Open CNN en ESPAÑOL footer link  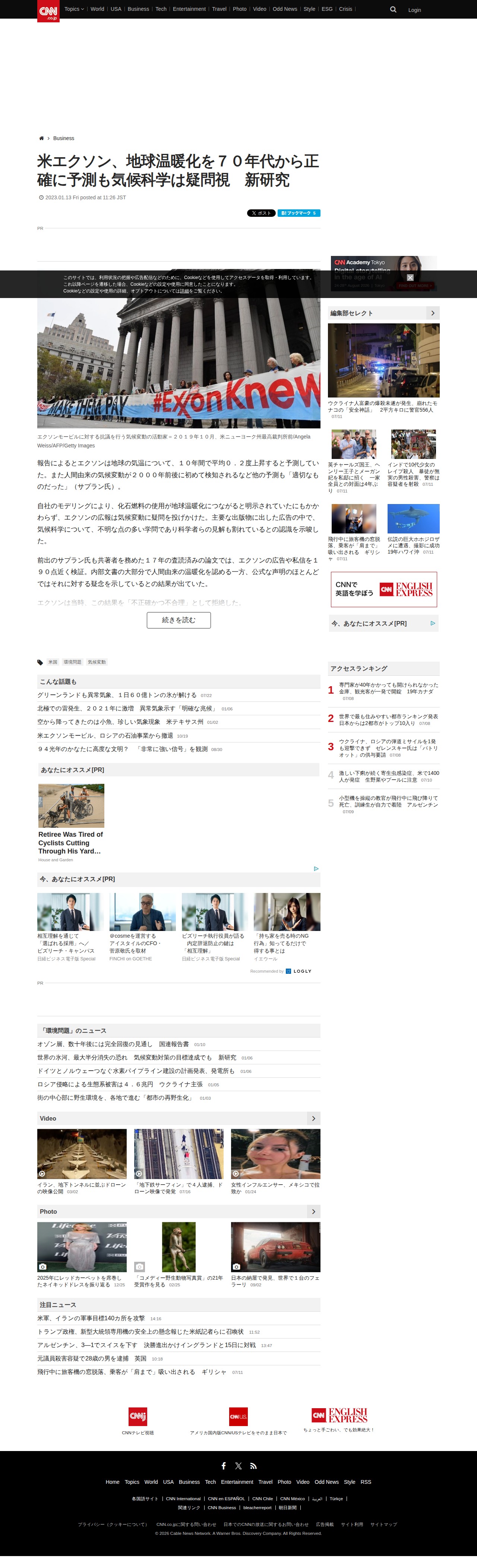(227, 1499)
